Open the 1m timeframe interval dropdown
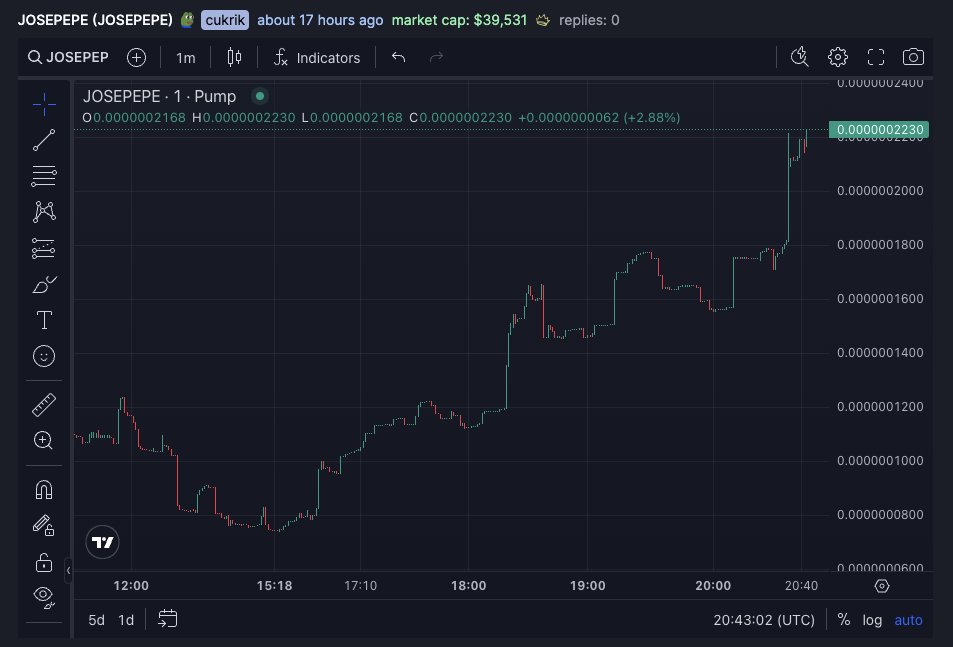 click(x=185, y=57)
